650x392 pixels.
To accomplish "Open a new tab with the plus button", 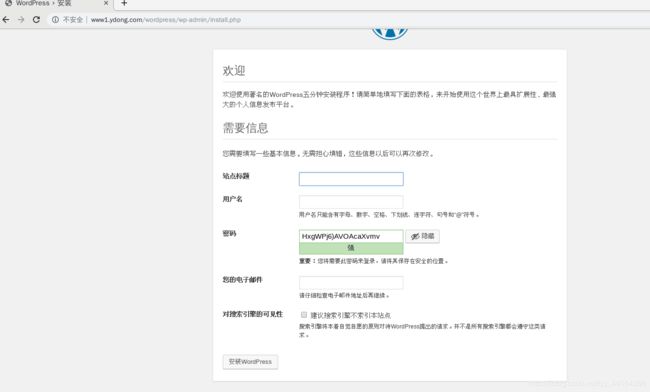I will (124, 3).
